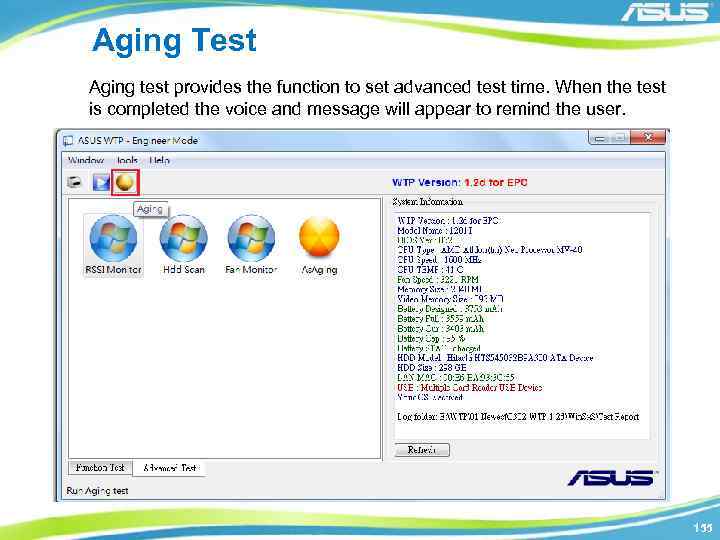Maximize the ASUS WTP window
The height and width of the screenshot is (540, 720).
pyautogui.click(x=619, y=138)
